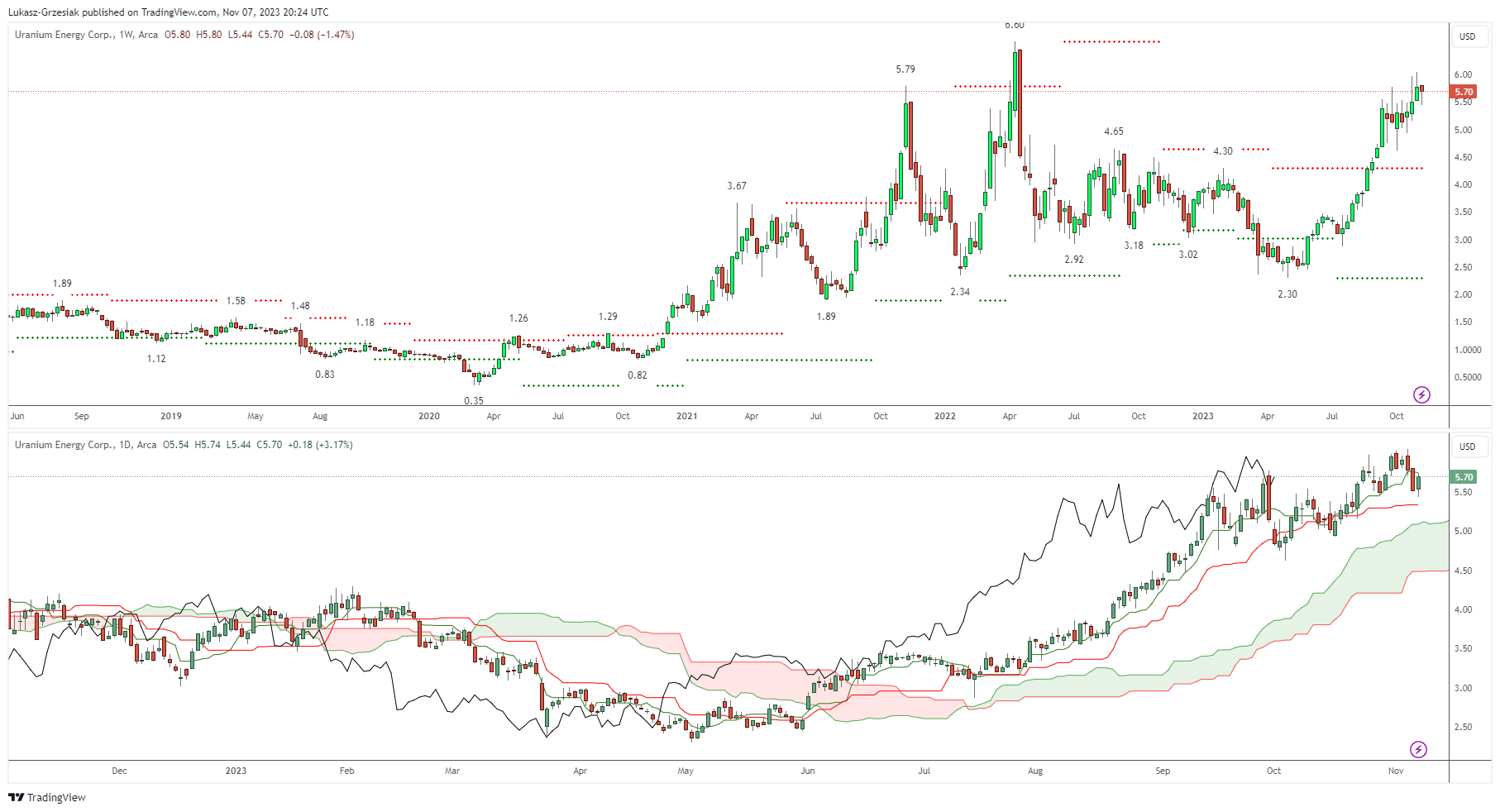The image size is (1500, 812).
Task: Click the 2022 label on the time axis
Action: coord(945,416)
